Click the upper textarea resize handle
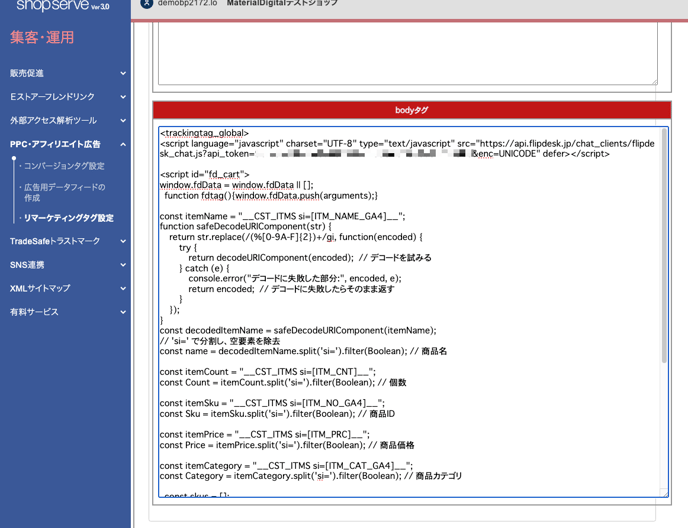 [654, 82]
